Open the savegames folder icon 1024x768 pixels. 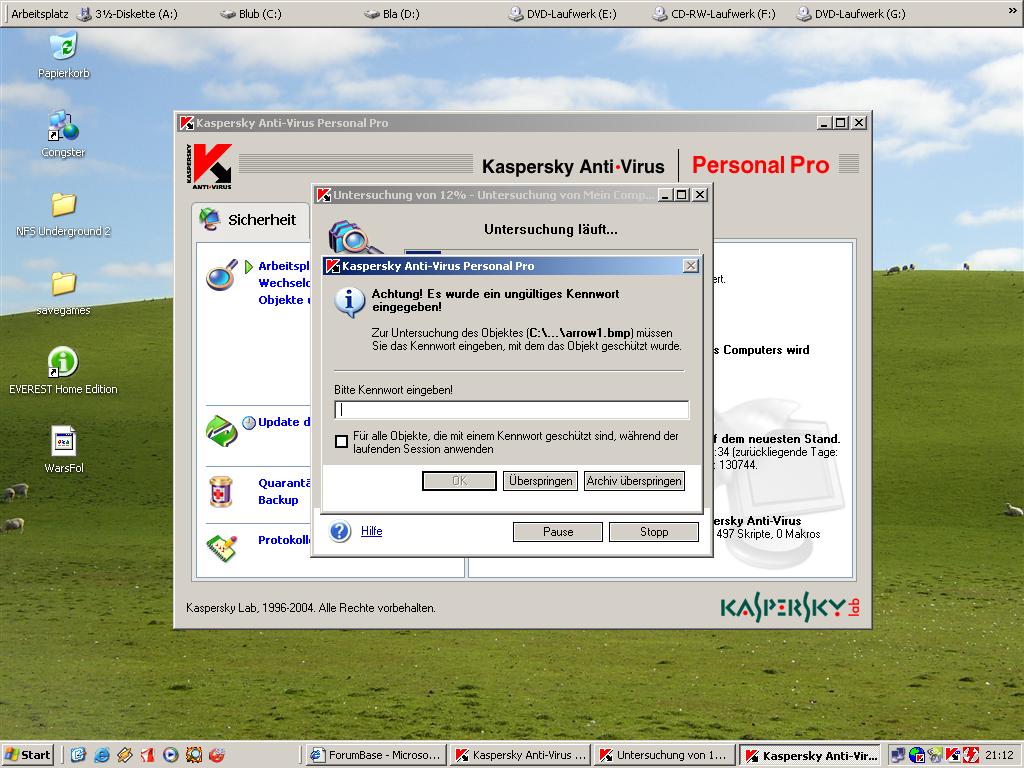point(63,283)
